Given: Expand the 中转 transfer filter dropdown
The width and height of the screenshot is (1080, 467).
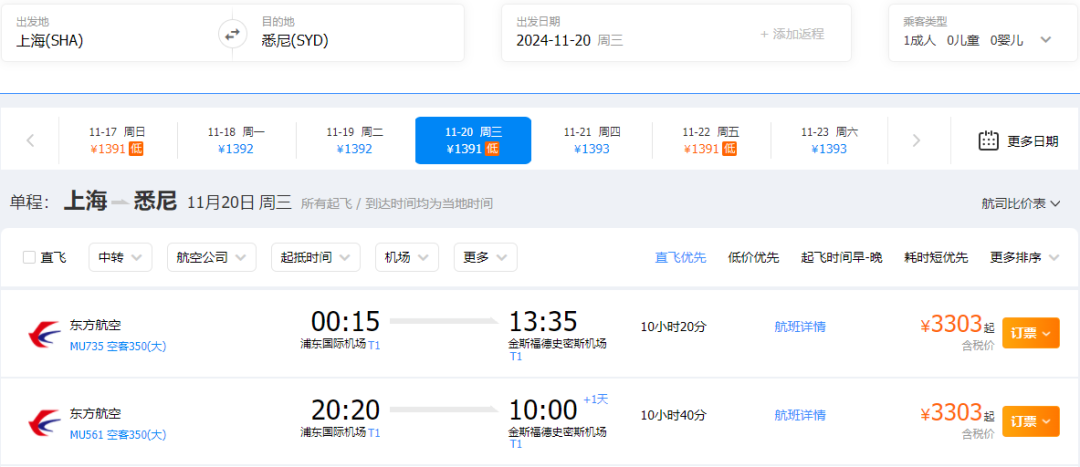Looking at the screenshot, I should (x=120, y=257).
